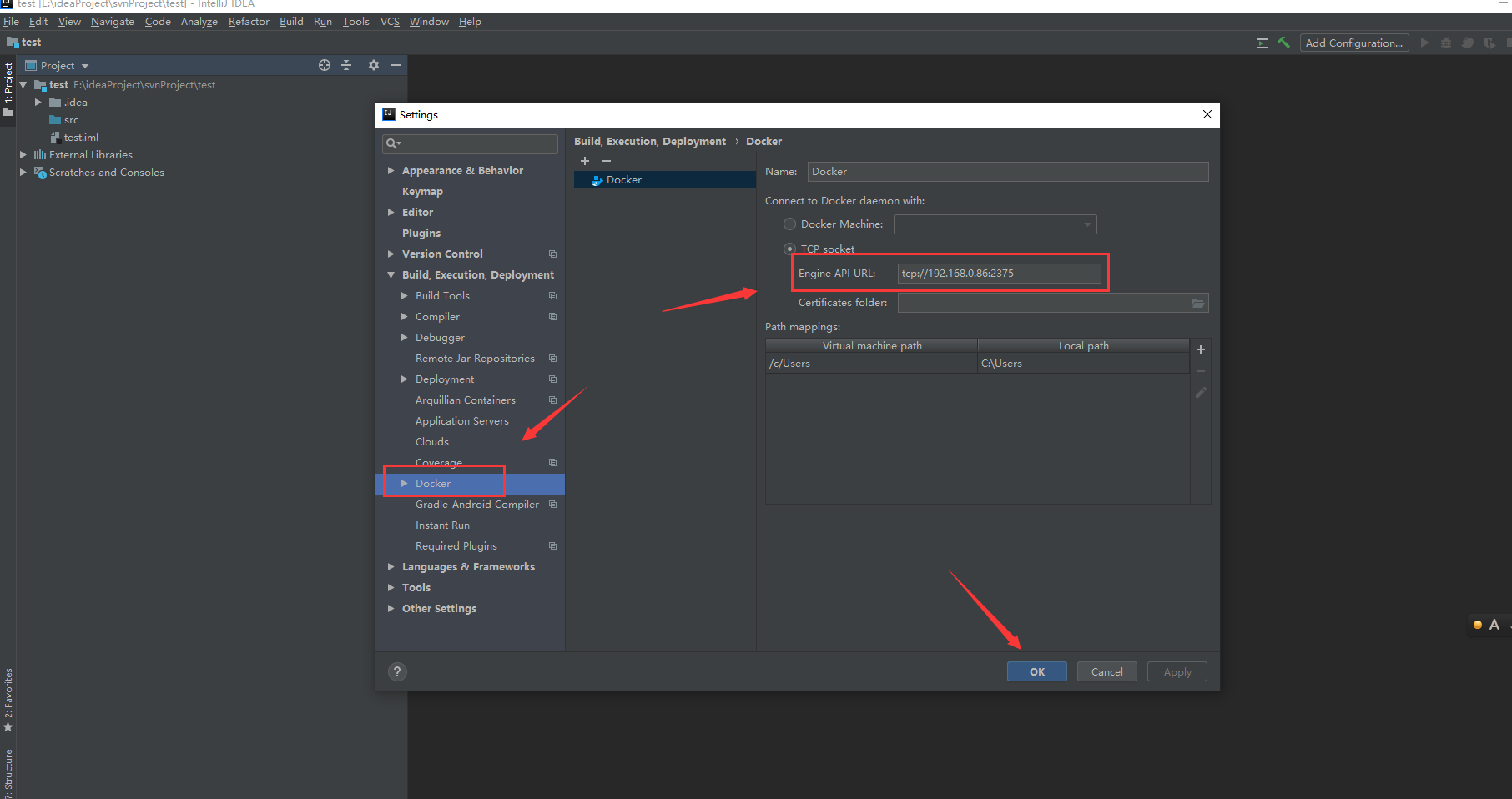
Task: Select the Docker Machine radio button
Action: coord(789,224)
